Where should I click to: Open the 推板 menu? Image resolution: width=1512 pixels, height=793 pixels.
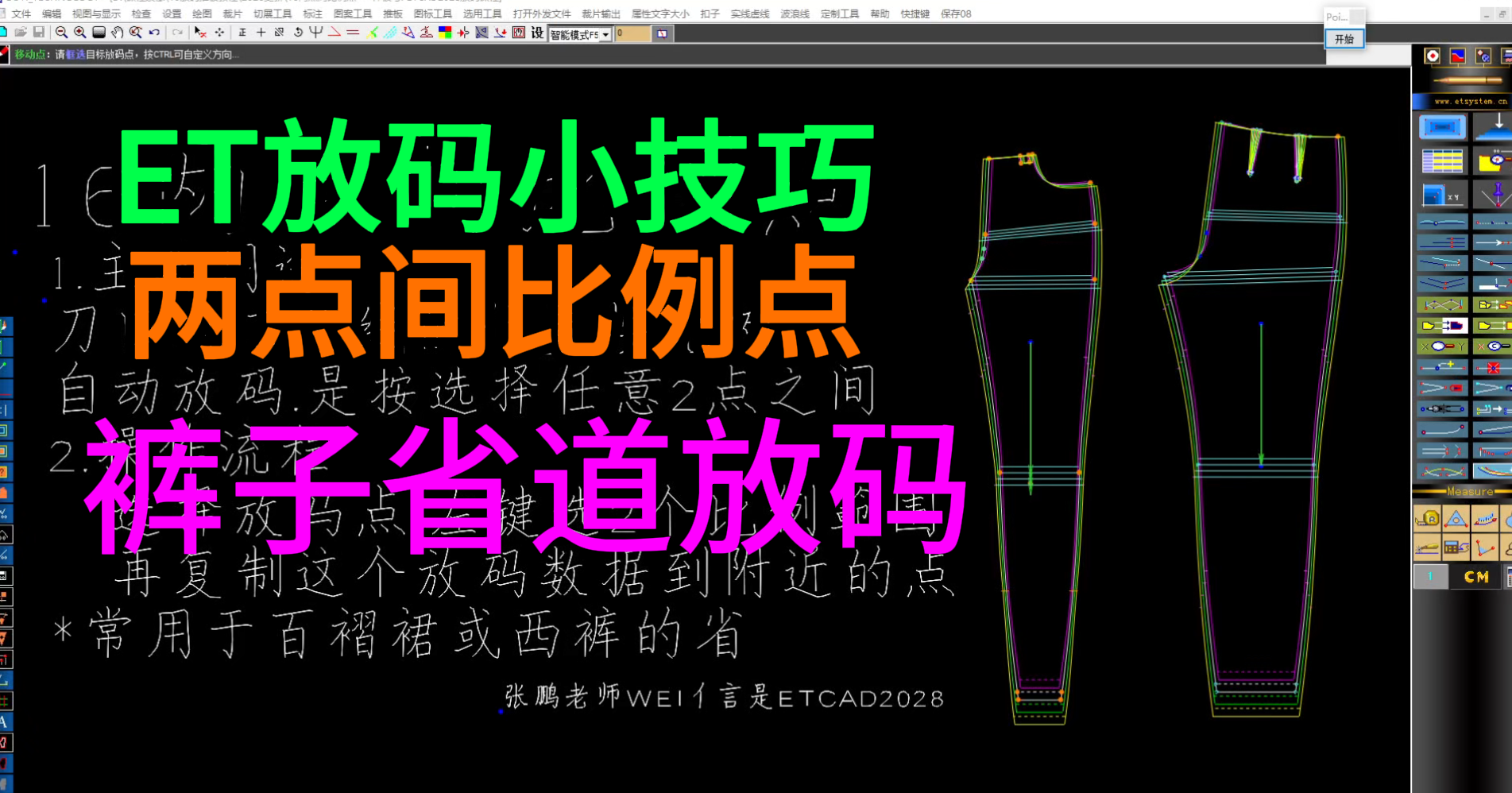coord(393,14)
